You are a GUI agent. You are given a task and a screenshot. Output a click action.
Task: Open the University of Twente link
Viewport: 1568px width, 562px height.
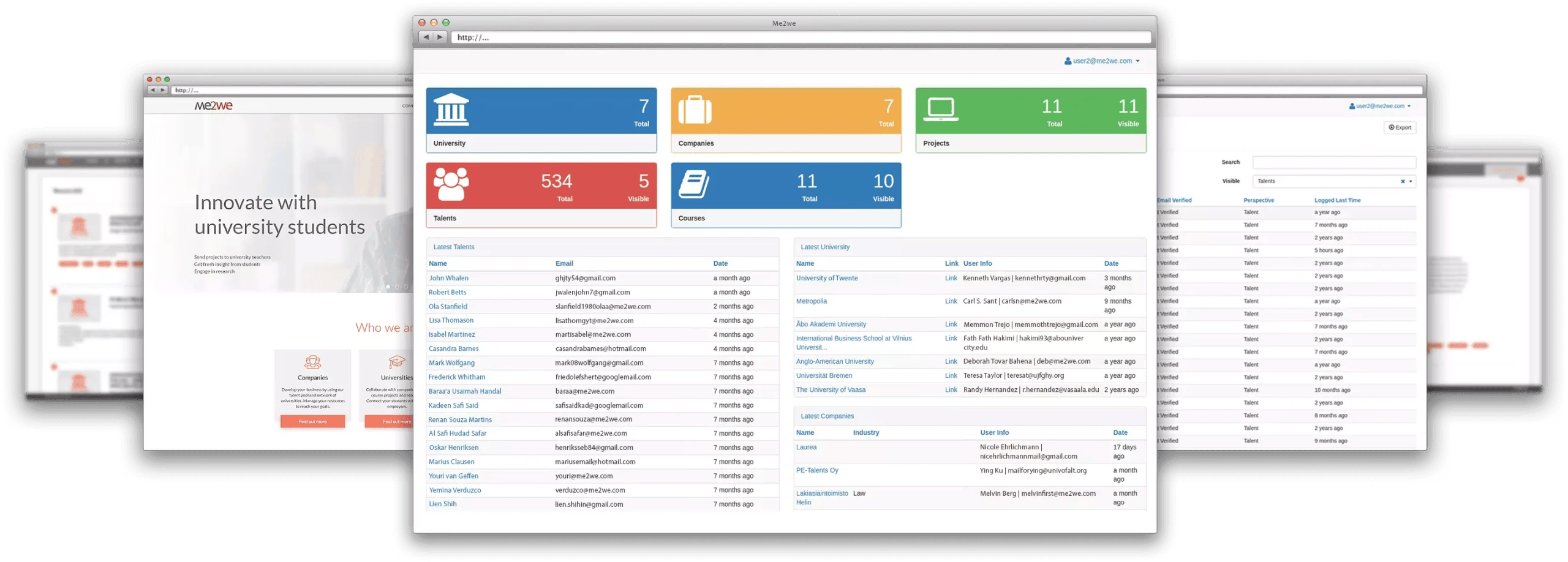click(x=826, y=278)
